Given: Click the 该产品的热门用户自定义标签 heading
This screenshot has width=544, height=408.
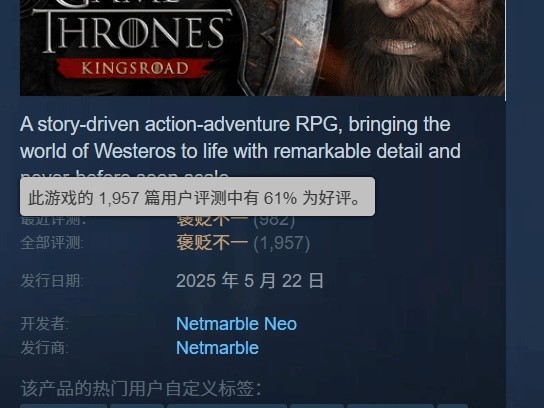Looking at the screenshot, I should click(x=141, y=388).
